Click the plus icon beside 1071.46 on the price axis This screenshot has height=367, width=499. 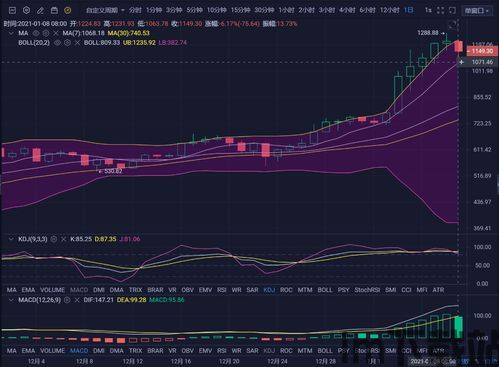pyautogui.click(x=462, y=62)
